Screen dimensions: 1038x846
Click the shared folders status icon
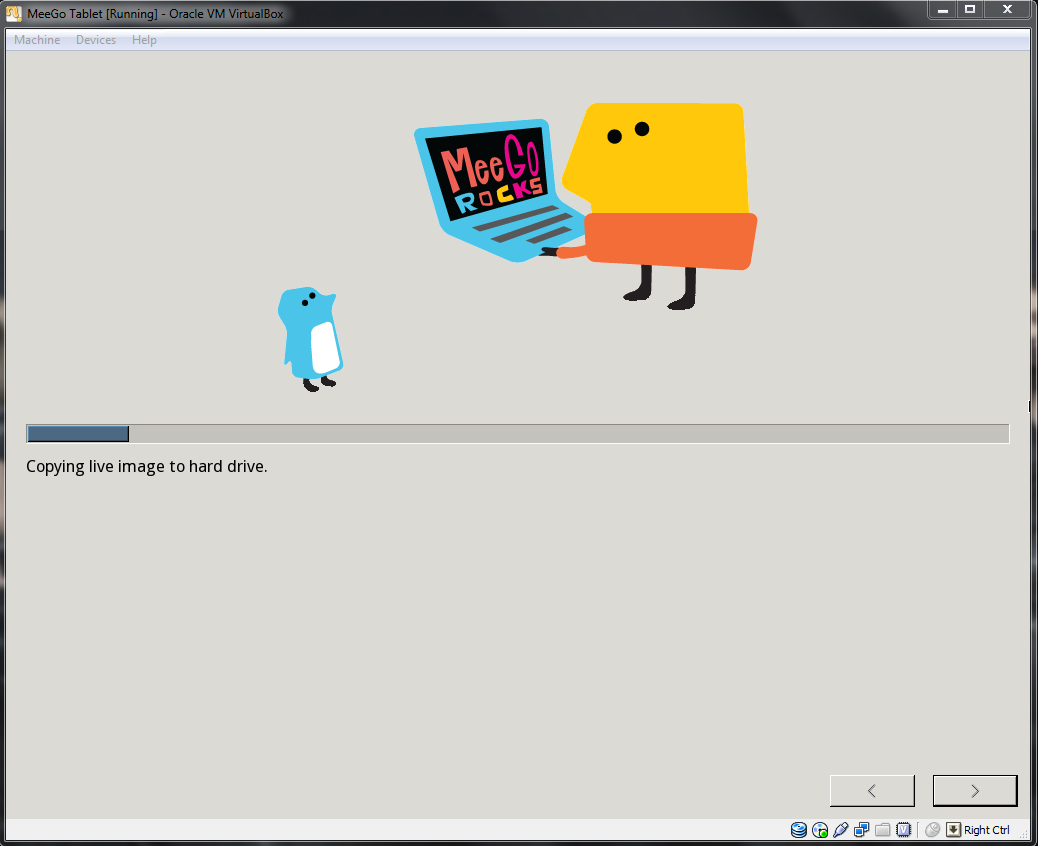pos(882,829)
